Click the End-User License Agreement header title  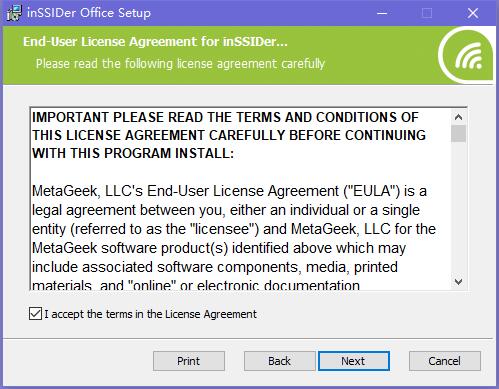(155, 42)
